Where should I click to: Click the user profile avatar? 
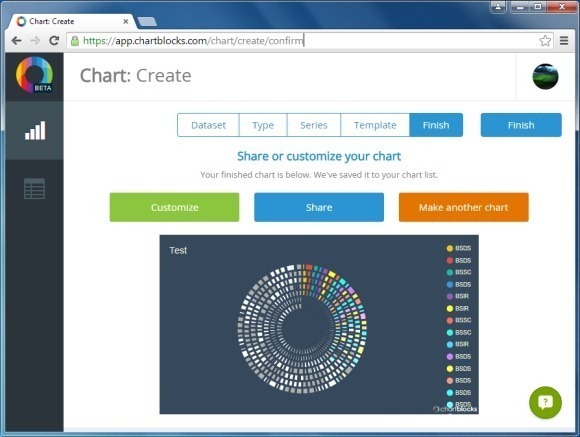click(x=545, y=77)
